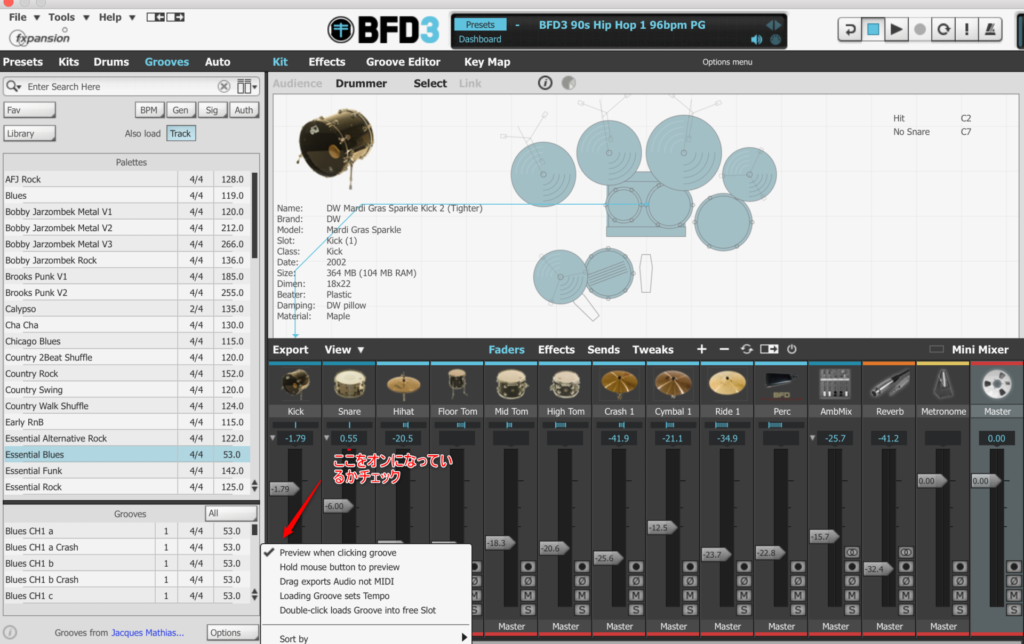Image resolution: width=1024 pixels, height=644 pixels.
Task: Click the Snare channel fader handle
Action: click(339, 506)
